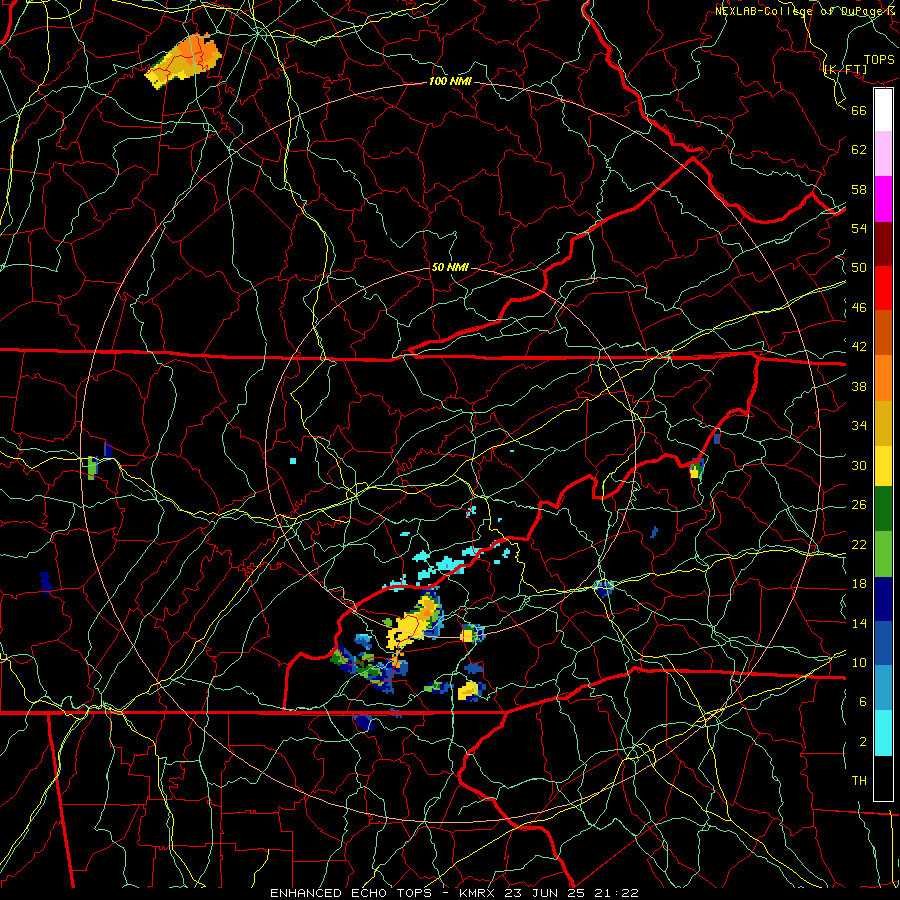
Task: Click the magenta legend swatch
Action: point(883,199)
